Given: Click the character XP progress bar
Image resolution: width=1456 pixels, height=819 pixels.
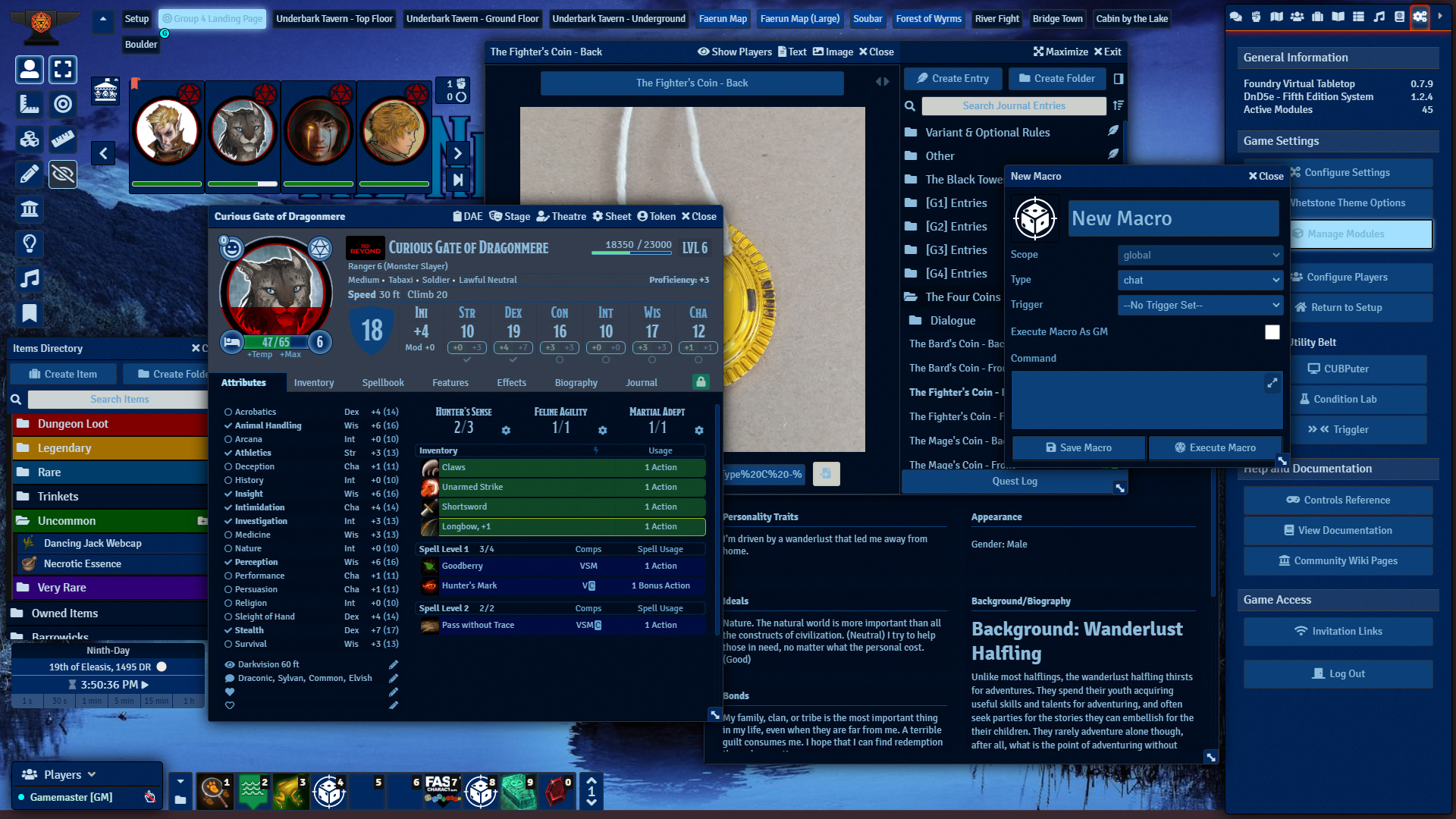Looking at the screenshot, I should [631, 253].
